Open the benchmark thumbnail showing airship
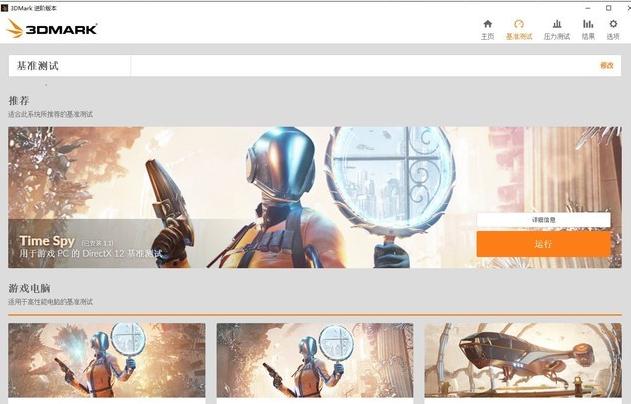Image resolution: width=631 pixels, height=404 pixels. point(523,360)
